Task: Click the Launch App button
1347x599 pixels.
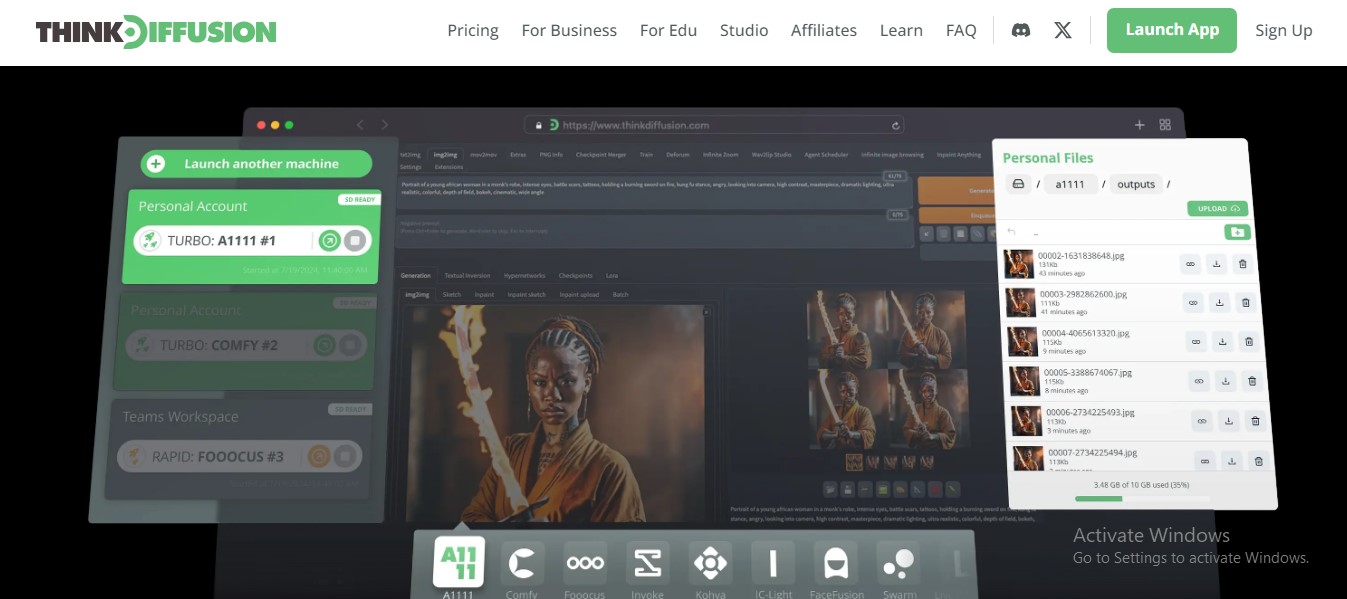Action: [x=1172, y=30]
